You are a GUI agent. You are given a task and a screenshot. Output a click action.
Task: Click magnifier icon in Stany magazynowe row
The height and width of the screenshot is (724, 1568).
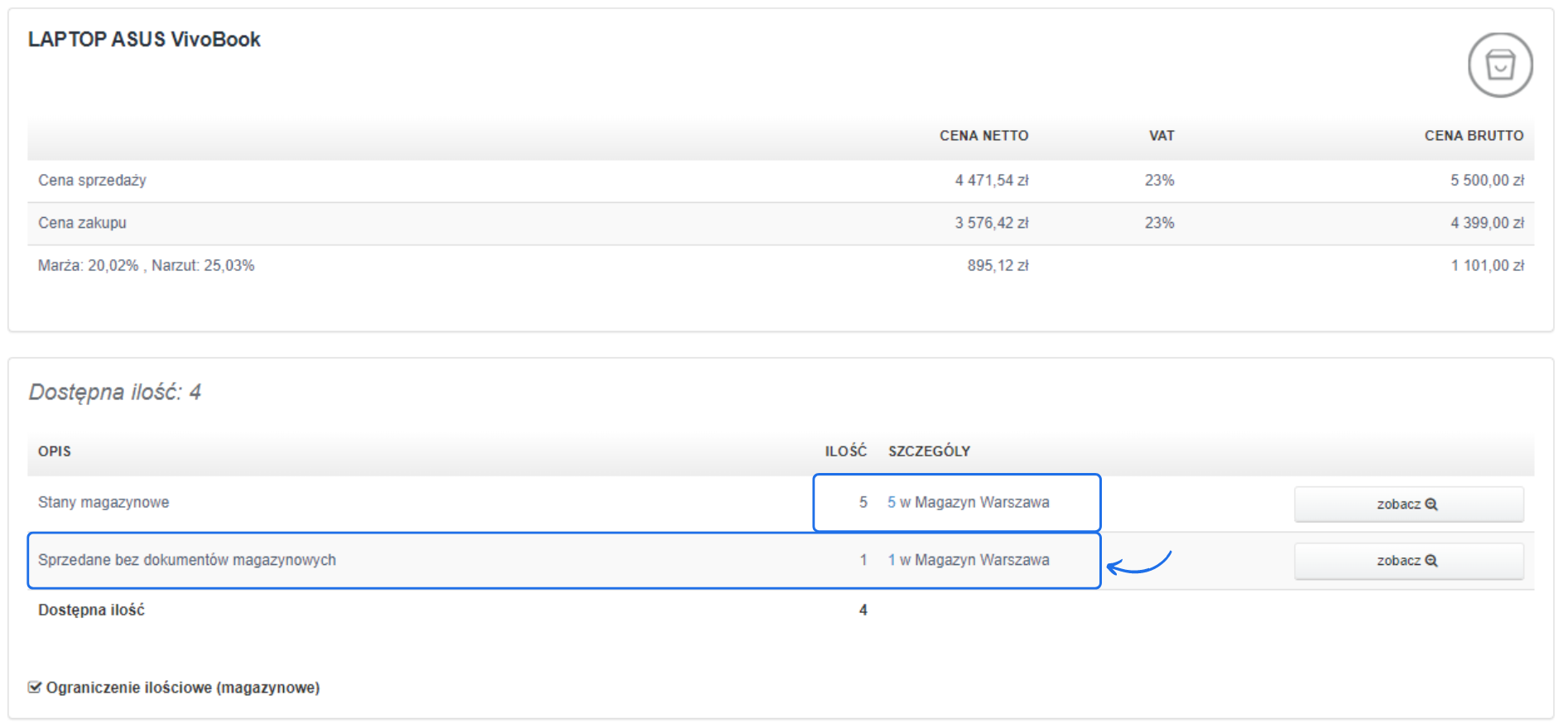[1431, 504]
